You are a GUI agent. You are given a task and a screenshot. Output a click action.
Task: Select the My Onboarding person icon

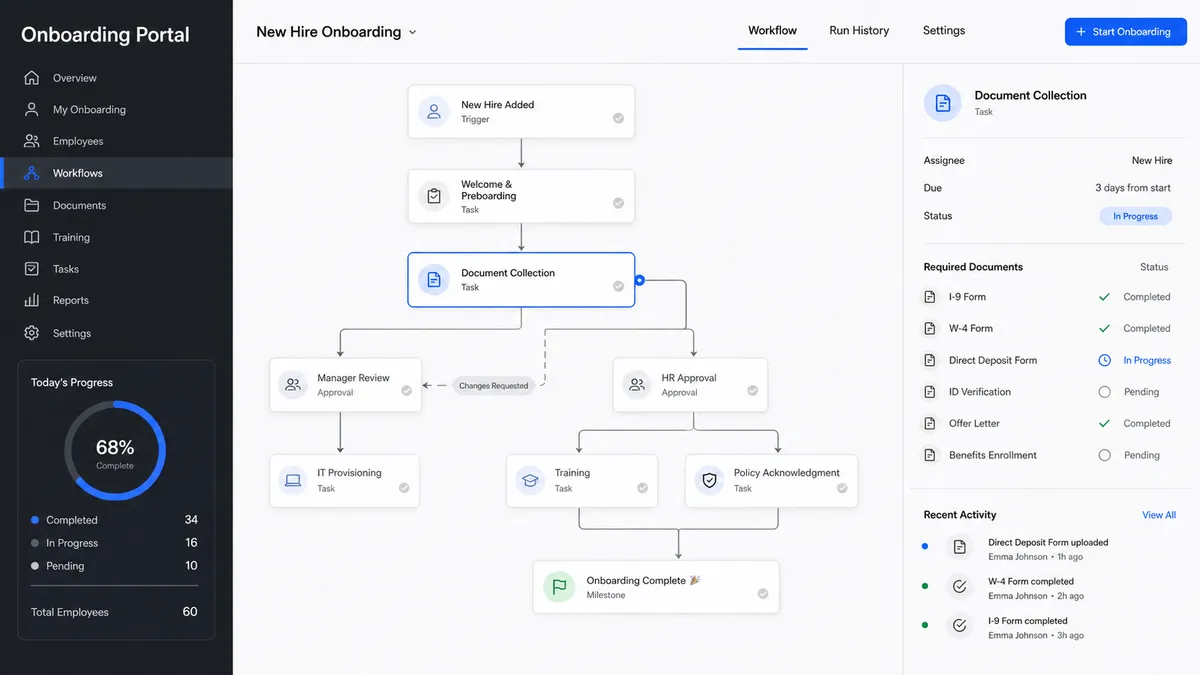click(x=32, y=110)
